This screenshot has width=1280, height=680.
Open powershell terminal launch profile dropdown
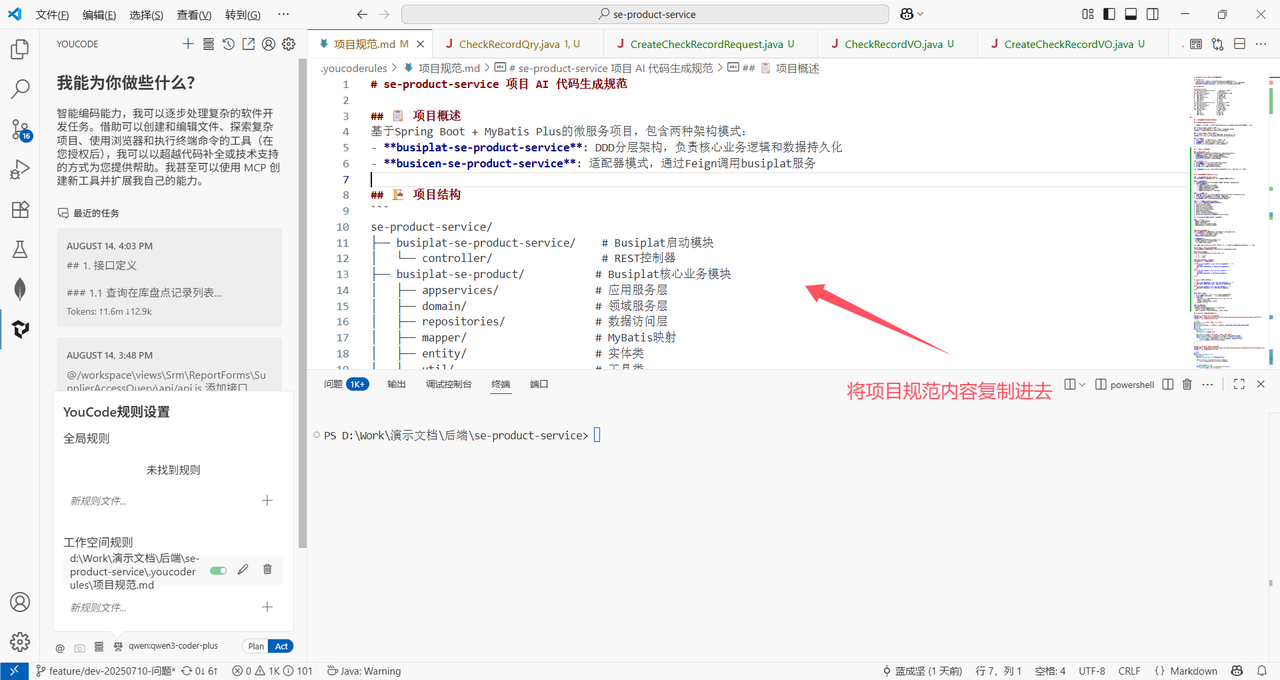(1083, 384)
